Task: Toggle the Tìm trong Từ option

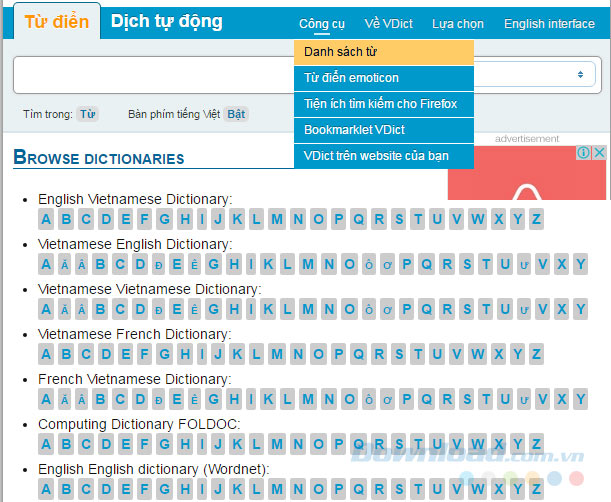Action: tap(88, 114)
